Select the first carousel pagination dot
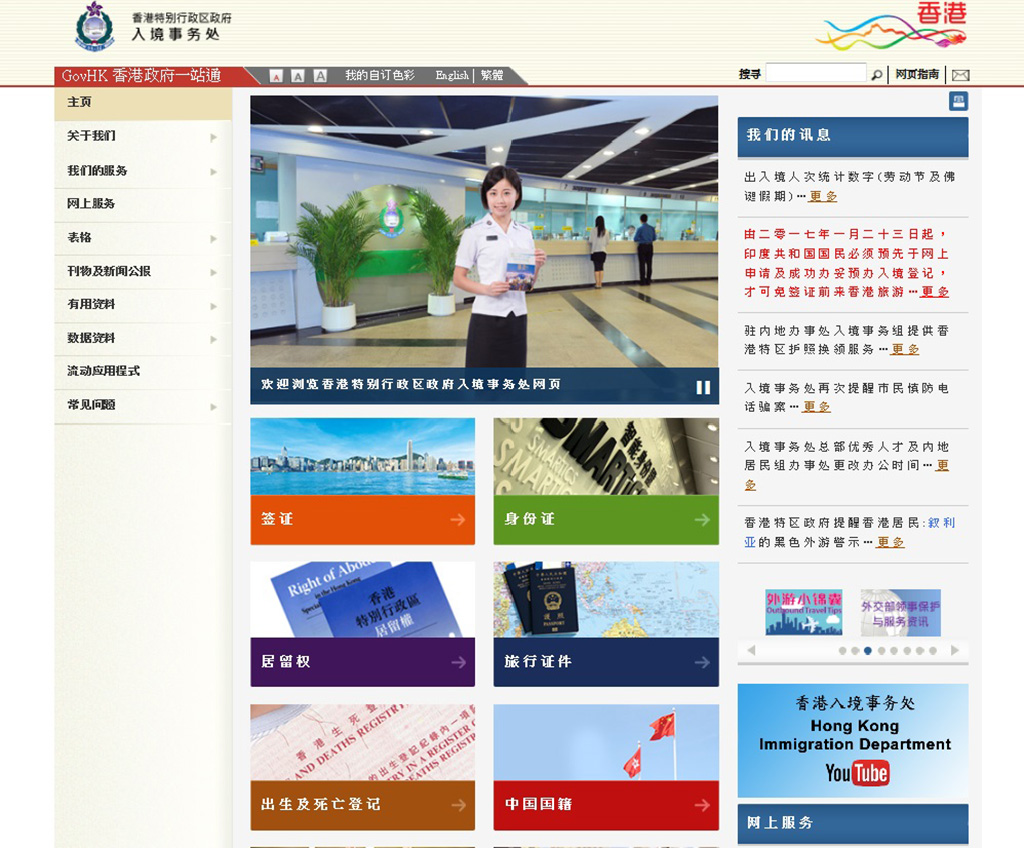Image resolution: width=1024 pixels, height=848 pixels. click(x=842, y=651)
